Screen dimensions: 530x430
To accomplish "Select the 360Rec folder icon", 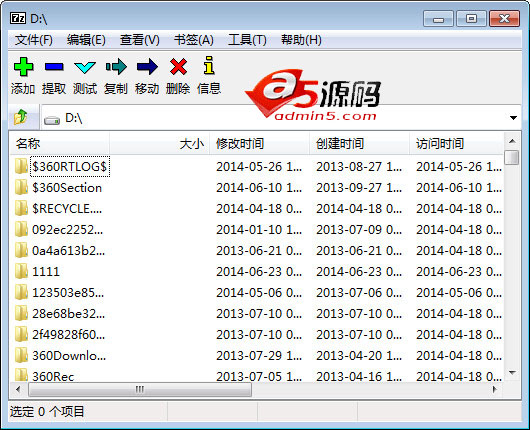I will [x=21, y=375].
